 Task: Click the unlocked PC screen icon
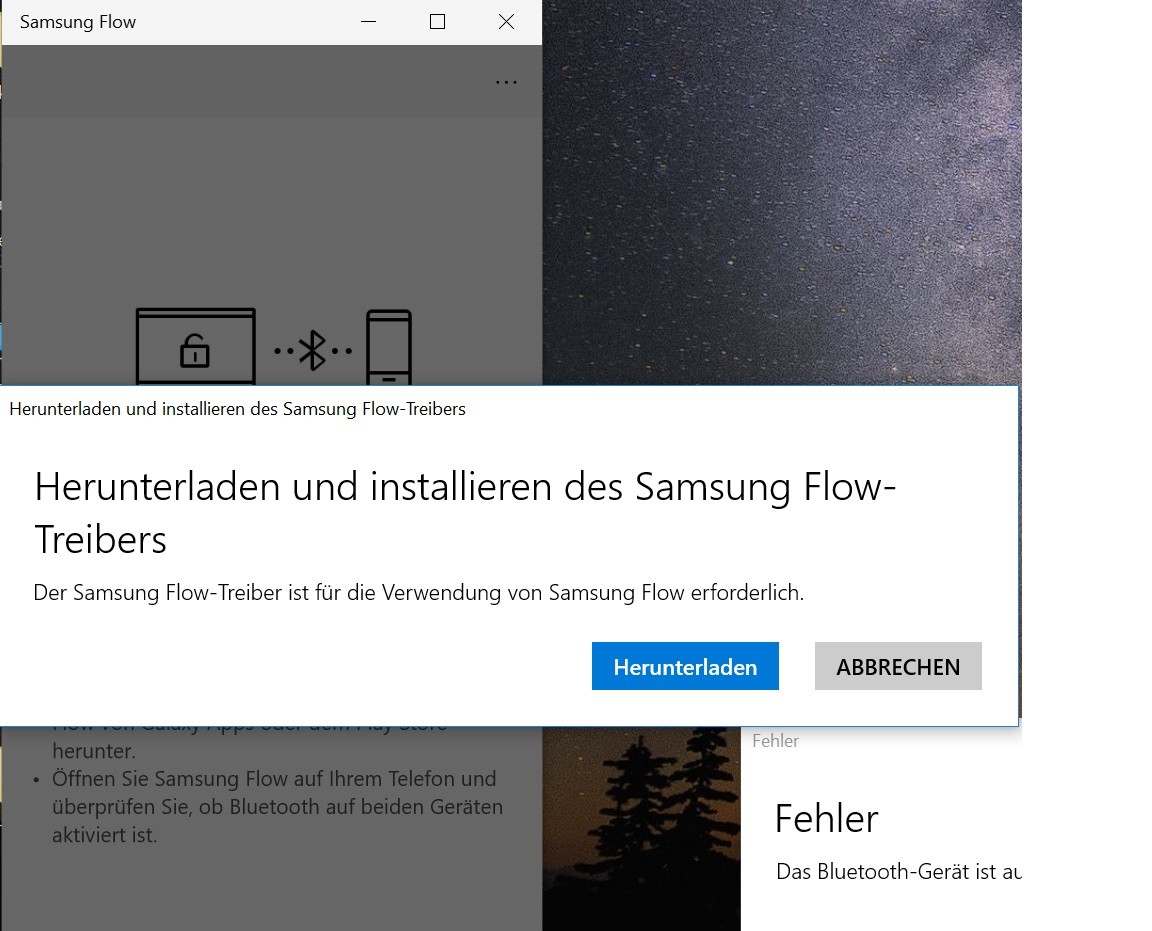pyautogui.click(x=196, y=346)
